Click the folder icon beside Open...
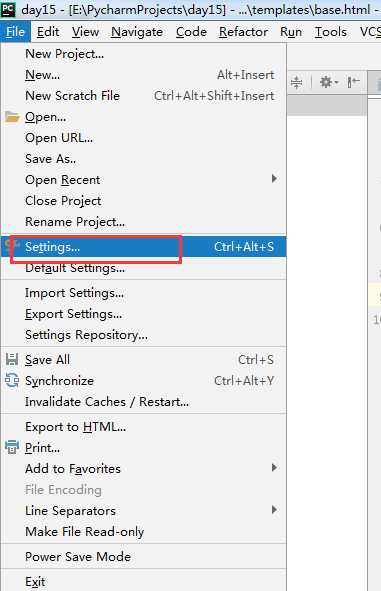Image resolution: width=381 pixels, height=591 pixels. coord(12,117)
